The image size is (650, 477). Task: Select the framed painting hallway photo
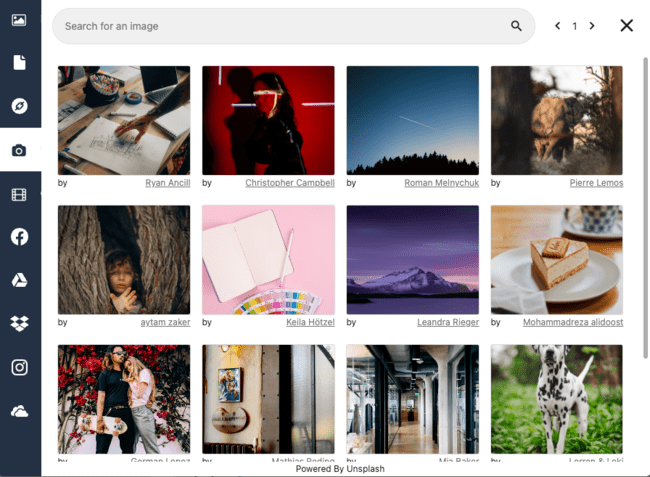pyautogui.click(x=268, y=399)
